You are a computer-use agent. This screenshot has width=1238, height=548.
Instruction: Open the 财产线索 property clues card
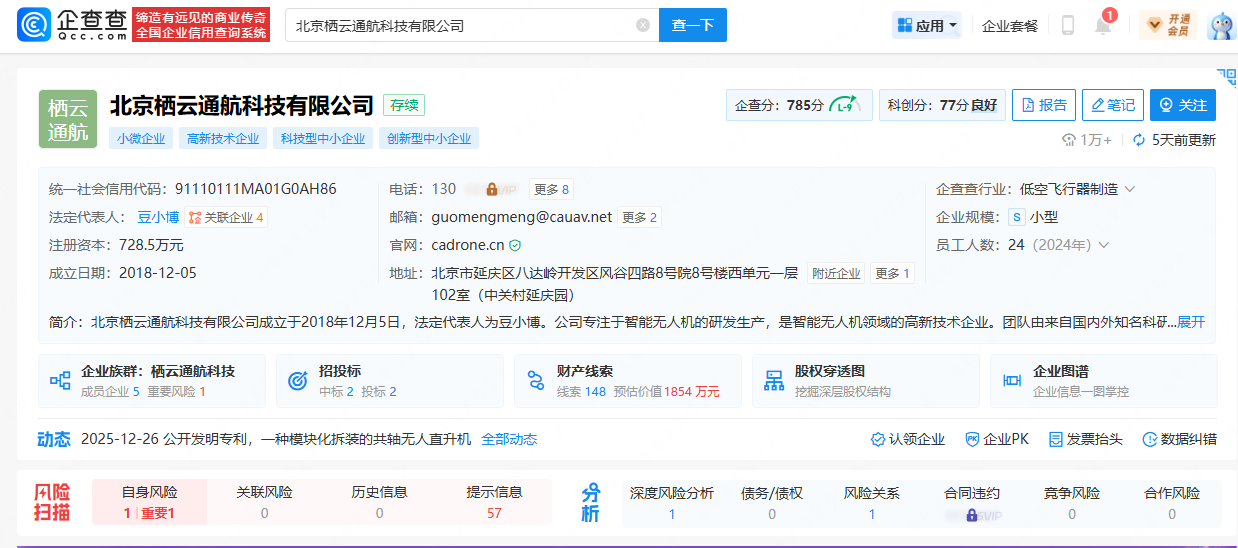(x=627, y=381)
